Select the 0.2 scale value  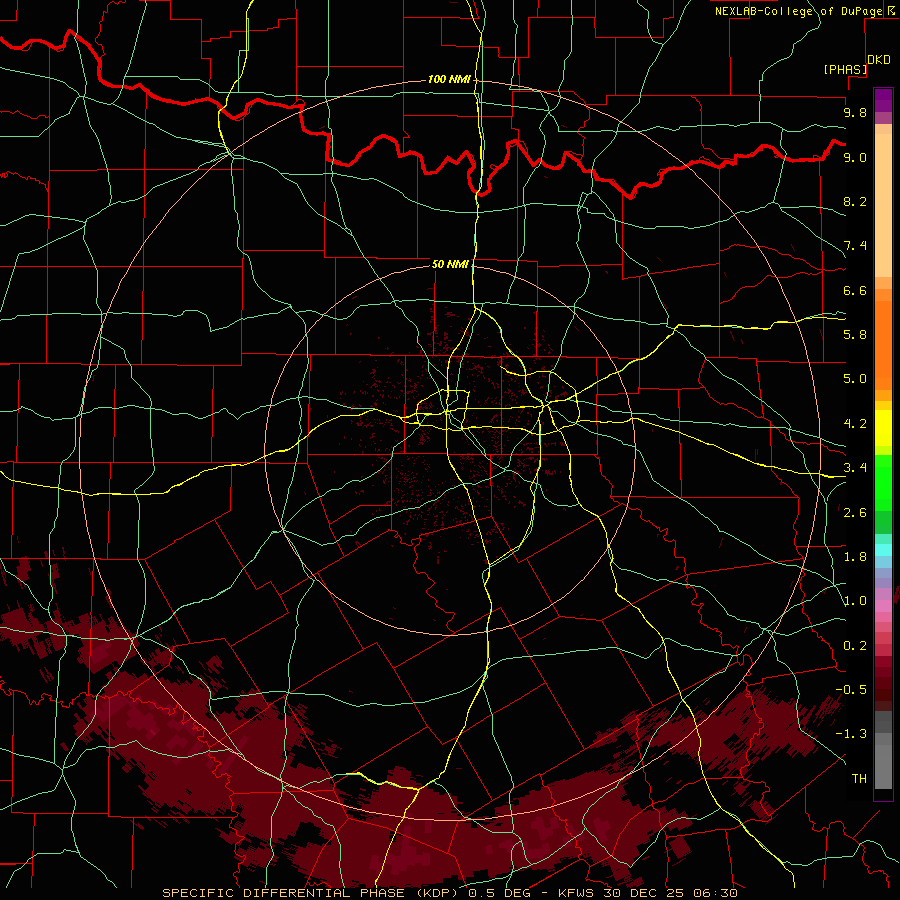[x=855, y=646]
